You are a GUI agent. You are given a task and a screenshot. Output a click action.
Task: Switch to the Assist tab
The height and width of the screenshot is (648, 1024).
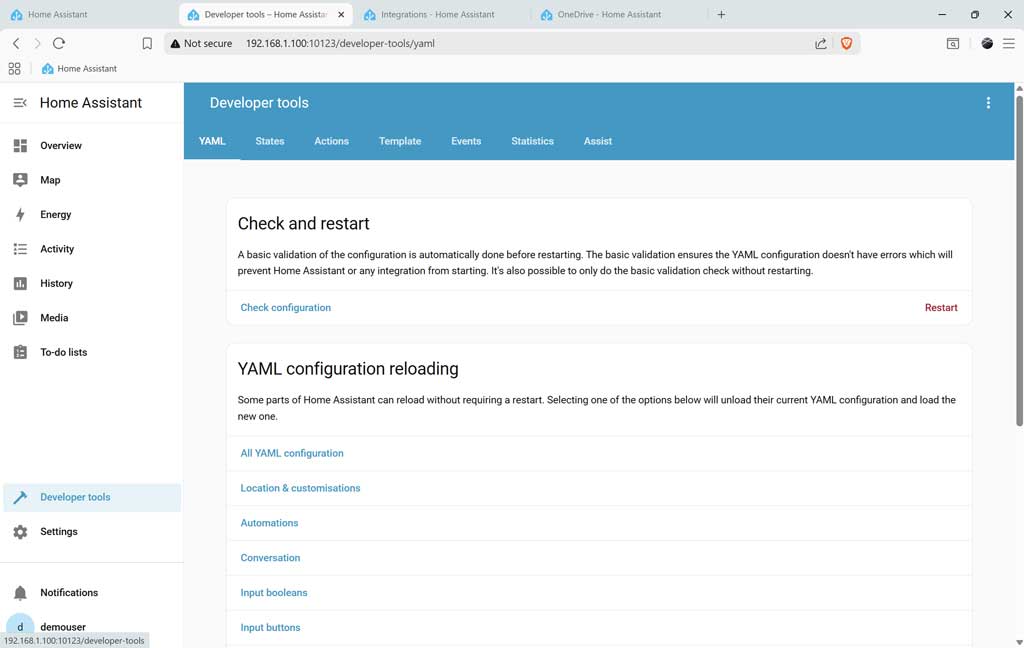[x=598, y=141]
